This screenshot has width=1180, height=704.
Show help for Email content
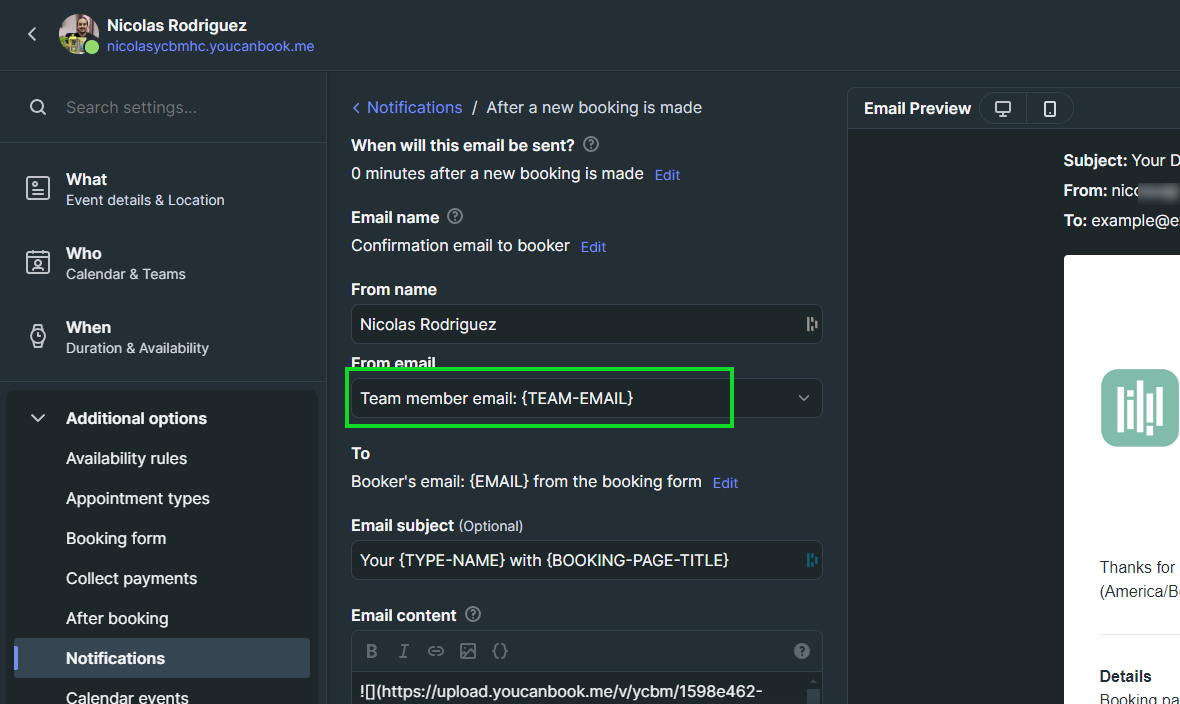[x=473, y=614]
